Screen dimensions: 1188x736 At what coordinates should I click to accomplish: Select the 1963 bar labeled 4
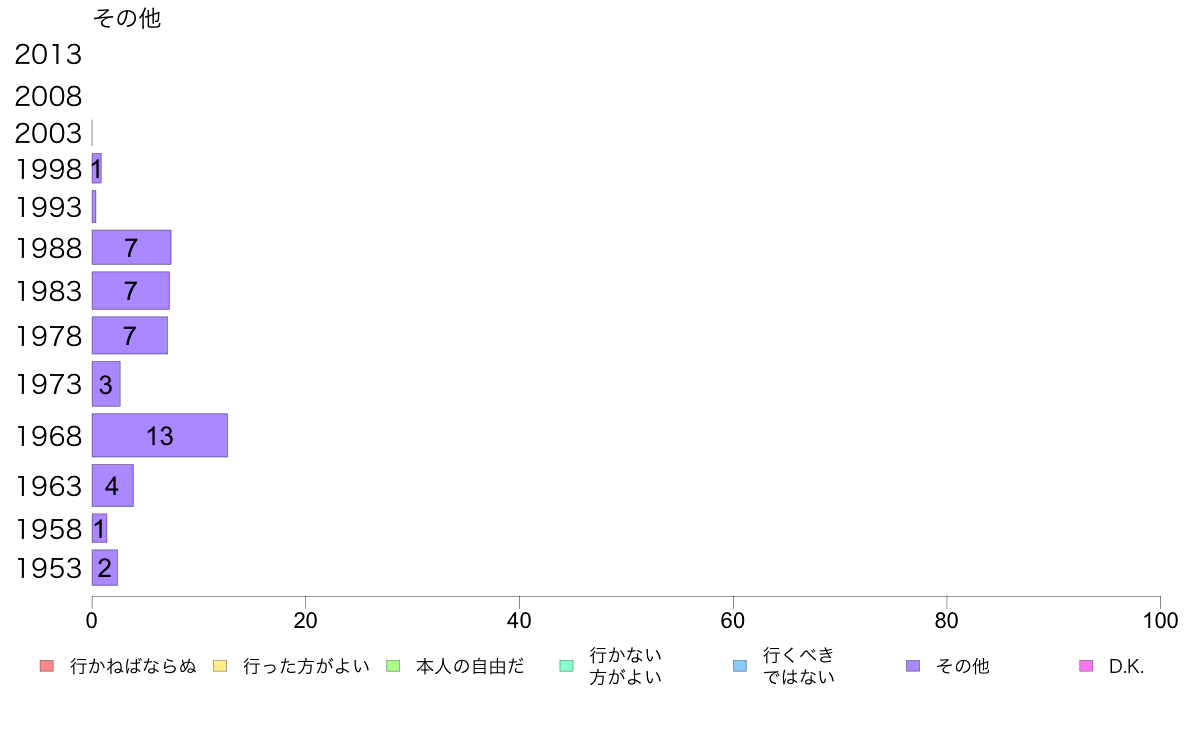[x=112, y=485]
